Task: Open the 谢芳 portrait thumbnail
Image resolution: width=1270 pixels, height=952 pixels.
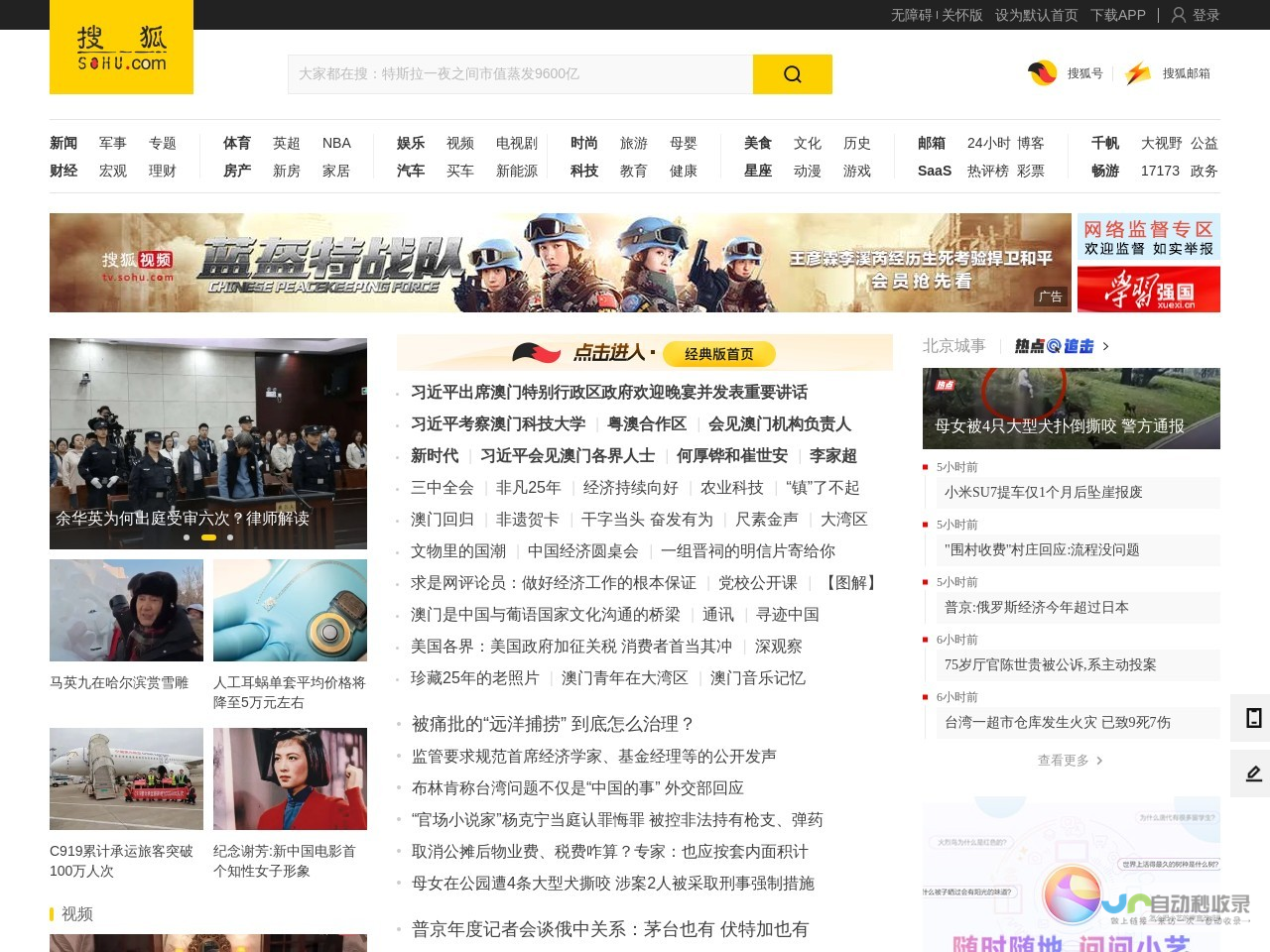Action: pos(290,778)
